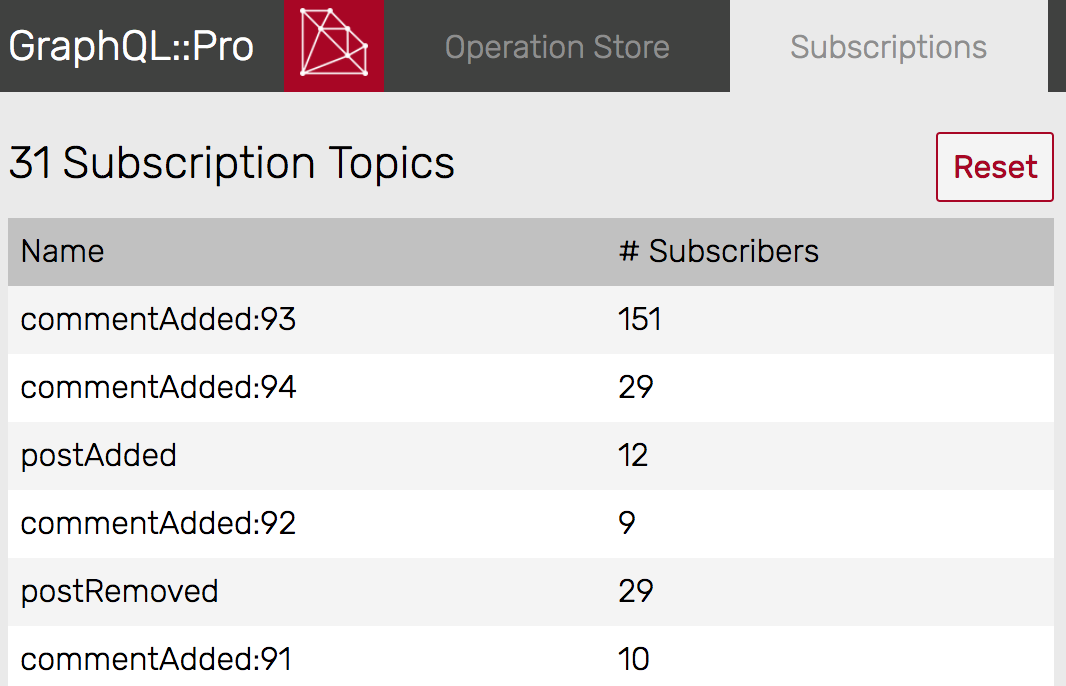The image size is (1066, 686).
Task: Click the 31 Subscription Topics heading
Action: point(232,162)
